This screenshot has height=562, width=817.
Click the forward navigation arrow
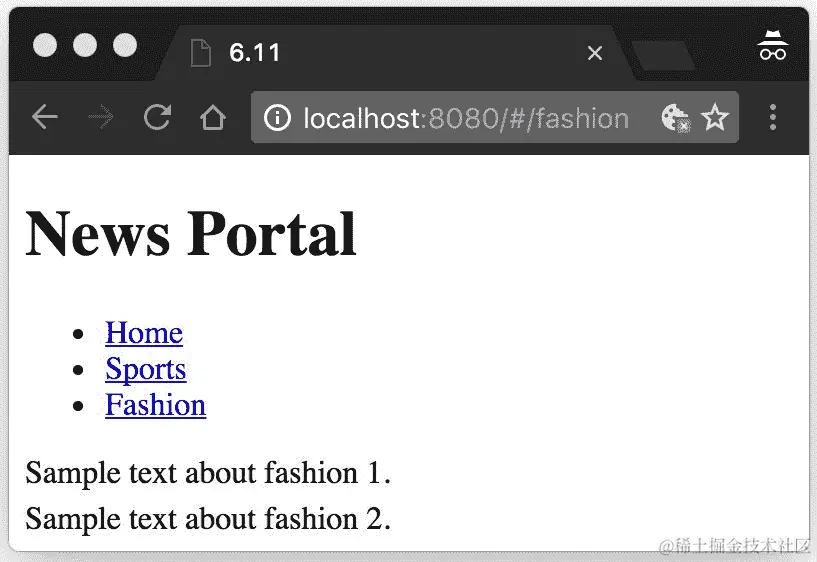click(x=101, y=116)
